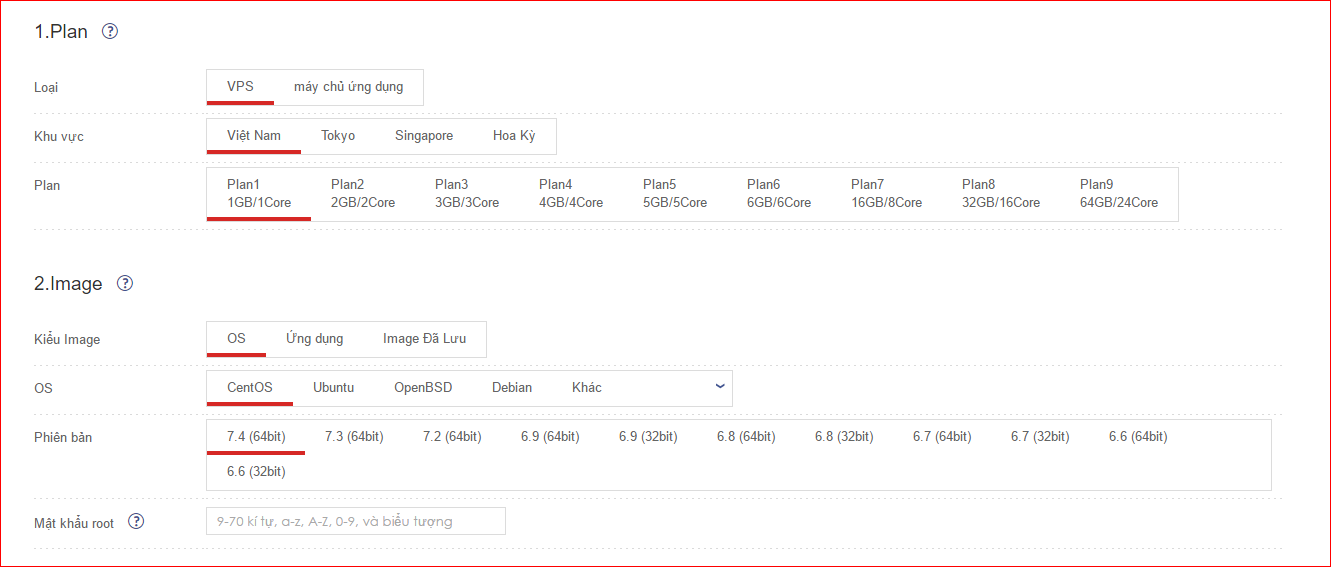1331x567 pixels.
Task: Pick CentOS operating system
Action: [x=250, y=388]
